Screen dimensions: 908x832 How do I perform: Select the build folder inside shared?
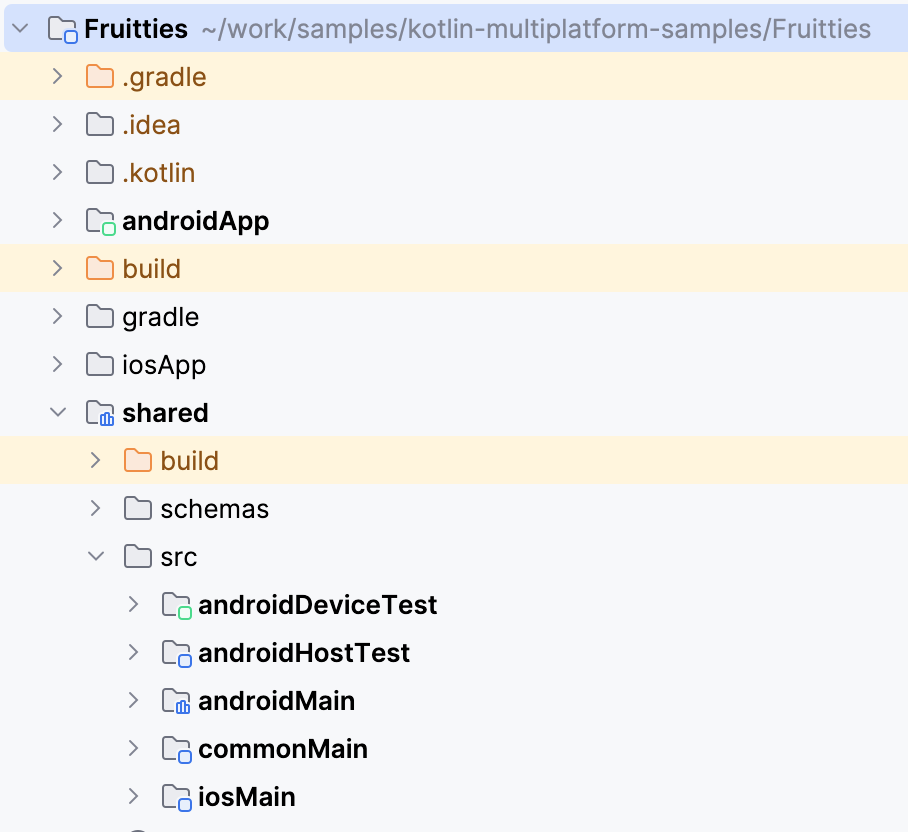click(x=188, y=460)
